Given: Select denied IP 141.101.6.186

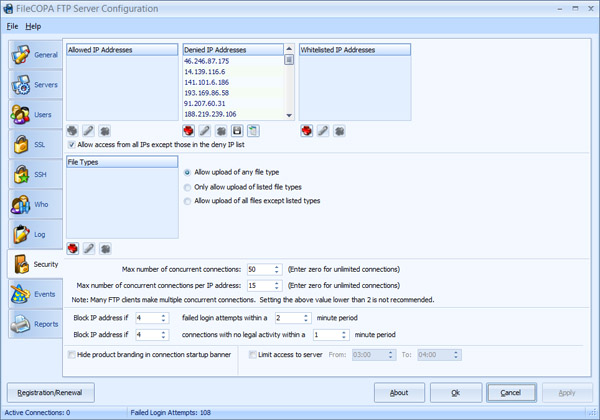Looking at the screenshot, I should click(234, 82).
